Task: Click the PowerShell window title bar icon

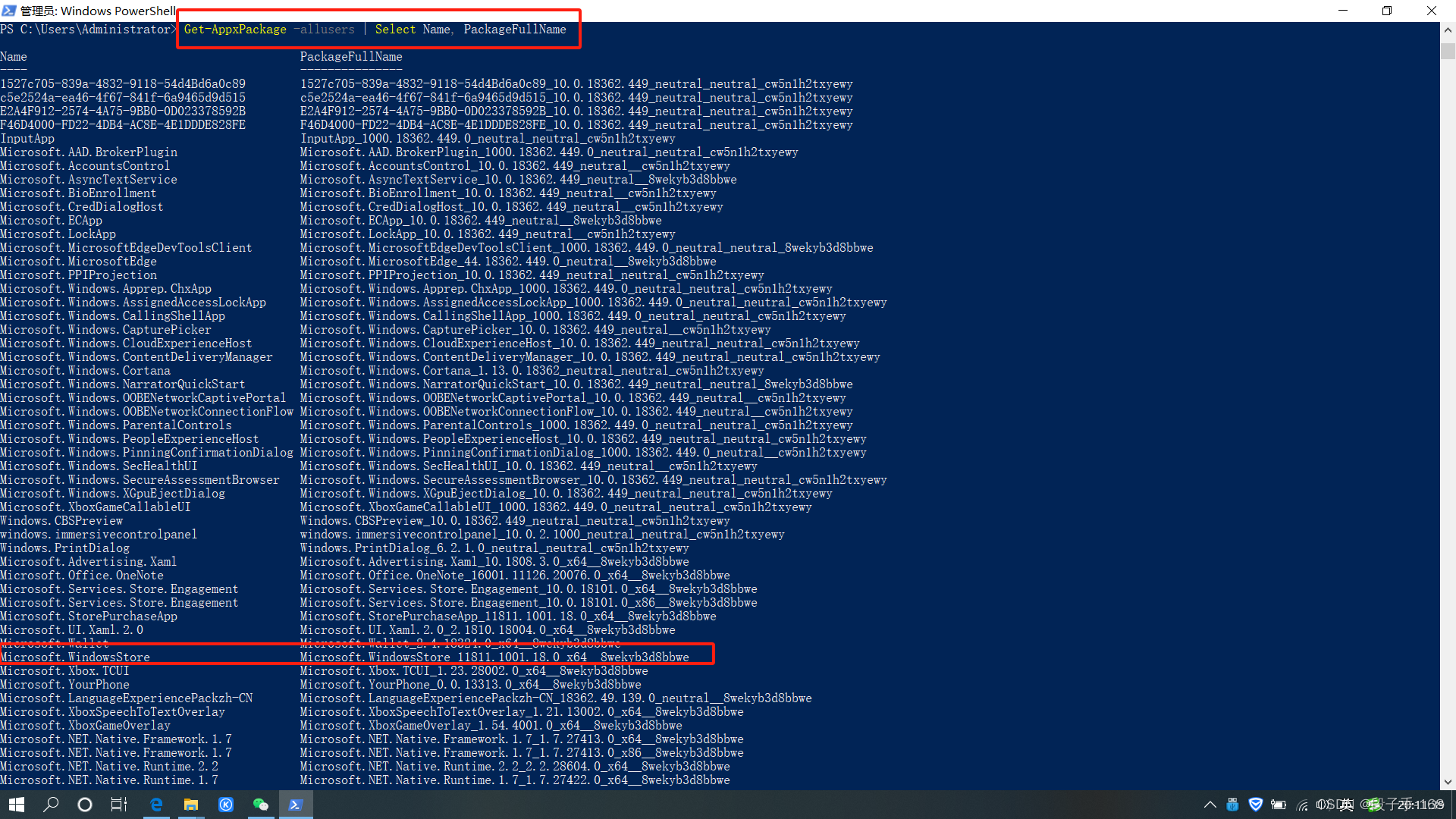Action: (9, 11)
